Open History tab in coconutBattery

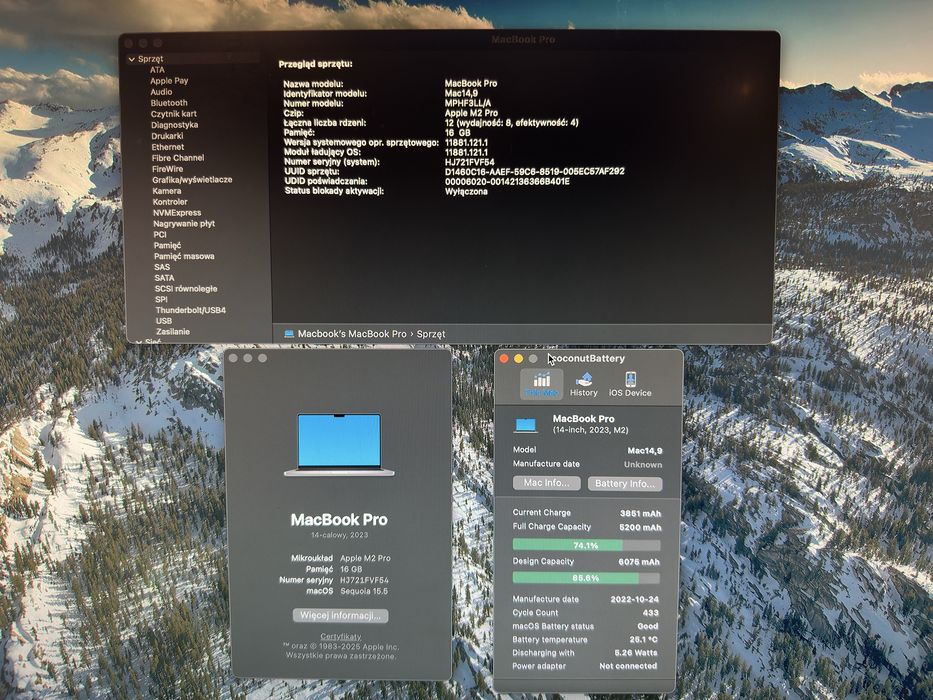(584, 385)
